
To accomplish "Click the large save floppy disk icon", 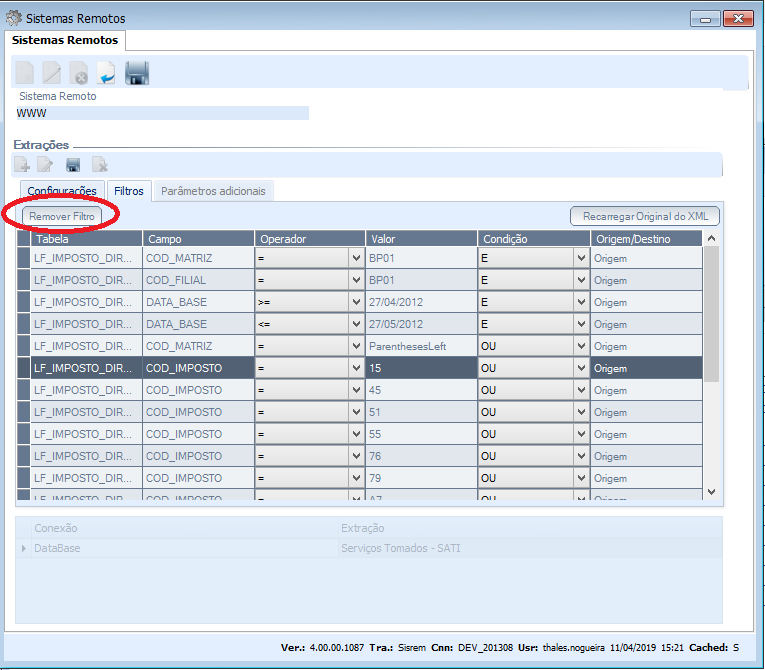I will [137, 73].
